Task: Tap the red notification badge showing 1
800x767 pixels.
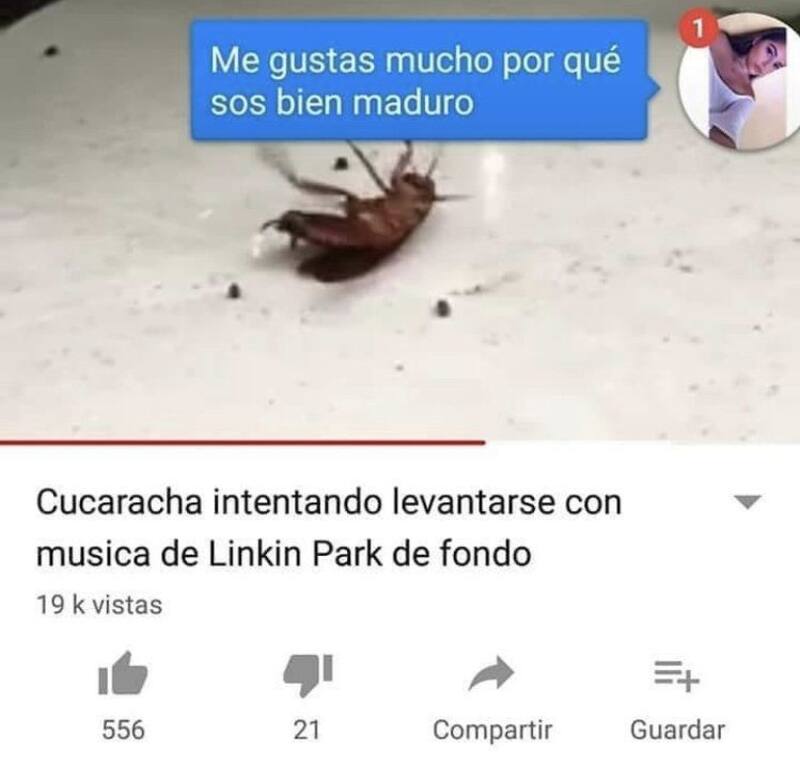Action: tap(699, 29)
